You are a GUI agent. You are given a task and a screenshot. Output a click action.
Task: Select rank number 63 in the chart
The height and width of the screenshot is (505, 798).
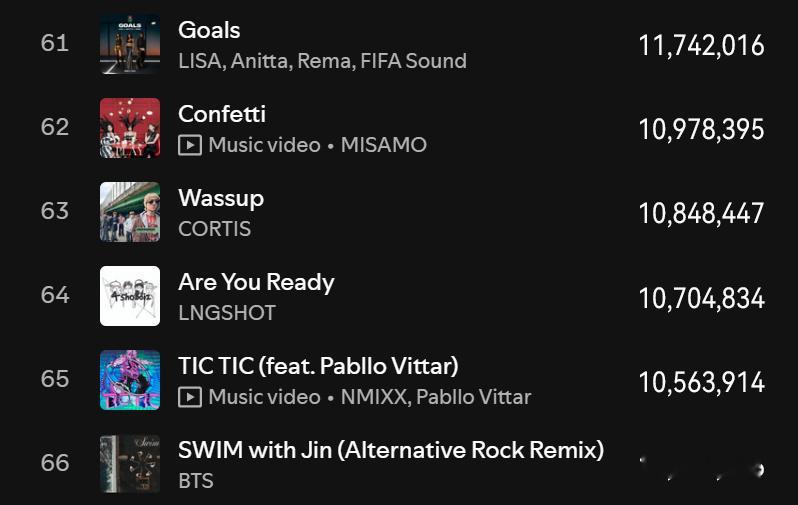55,211
